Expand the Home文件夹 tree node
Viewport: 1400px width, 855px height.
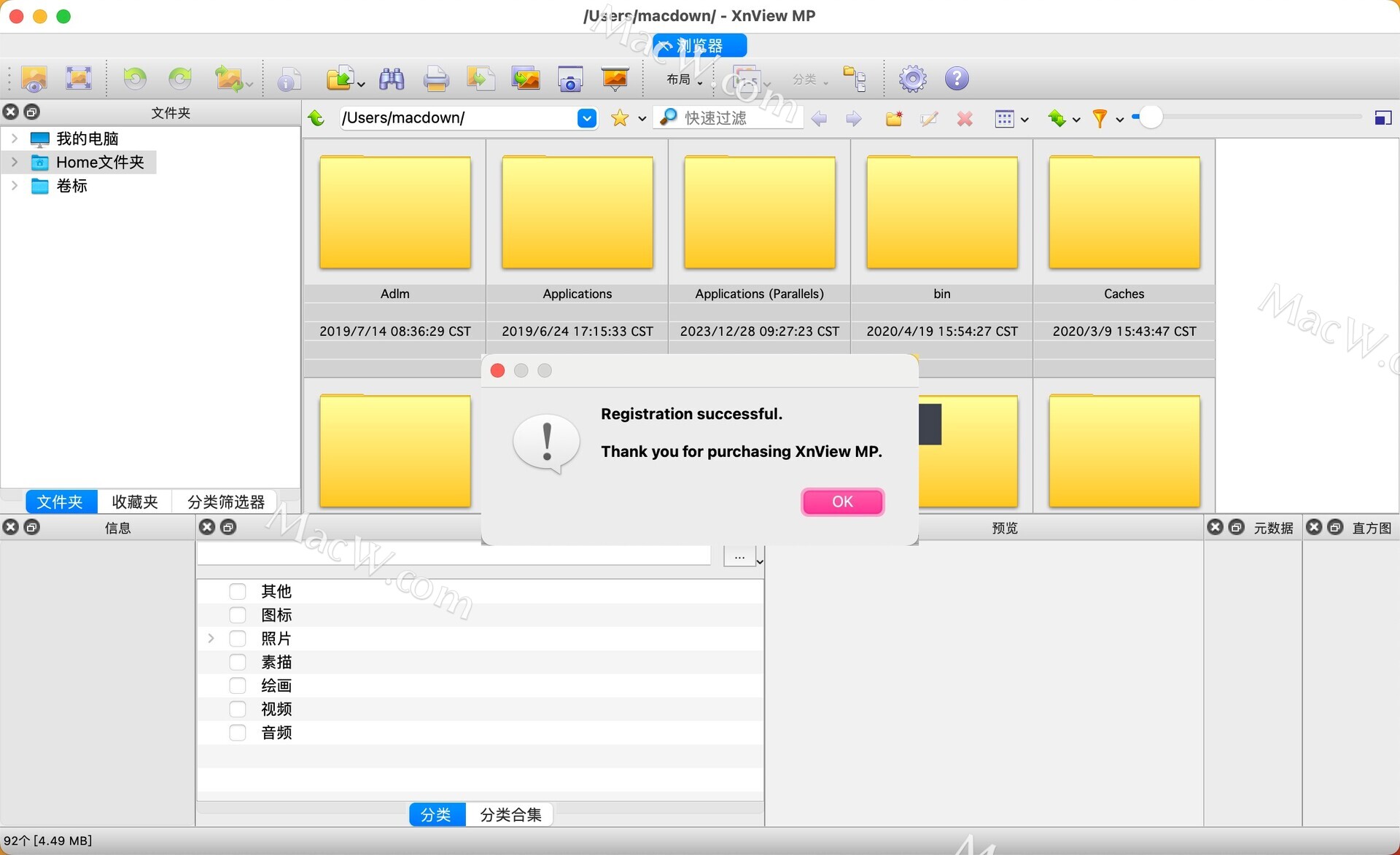pyautogui.click(x=14, y=162)
